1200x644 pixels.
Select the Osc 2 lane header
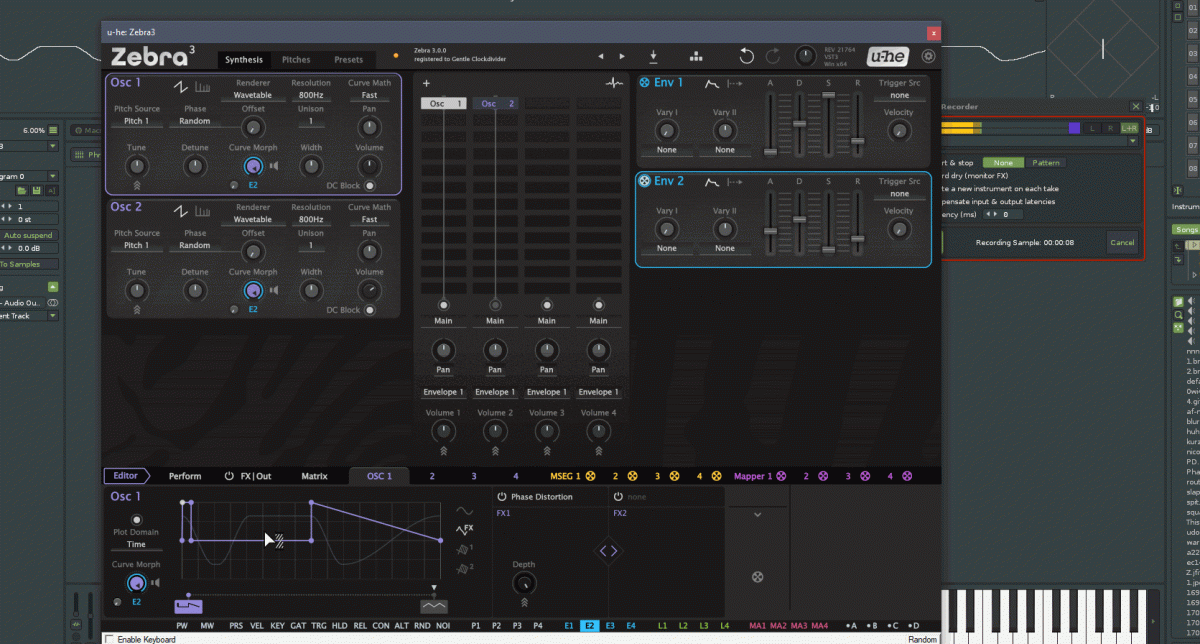(497, 103)
